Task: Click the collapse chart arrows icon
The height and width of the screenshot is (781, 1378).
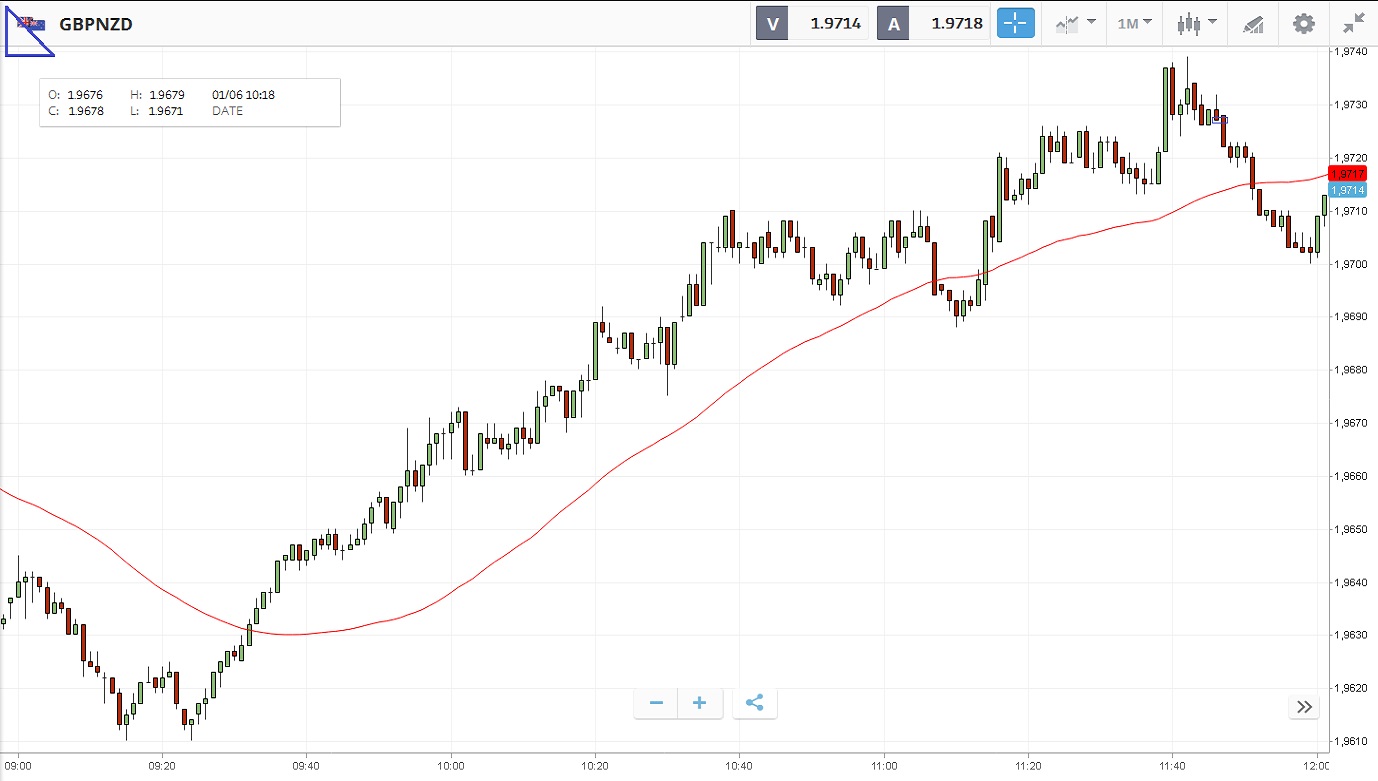Action: coord(1354,23)
